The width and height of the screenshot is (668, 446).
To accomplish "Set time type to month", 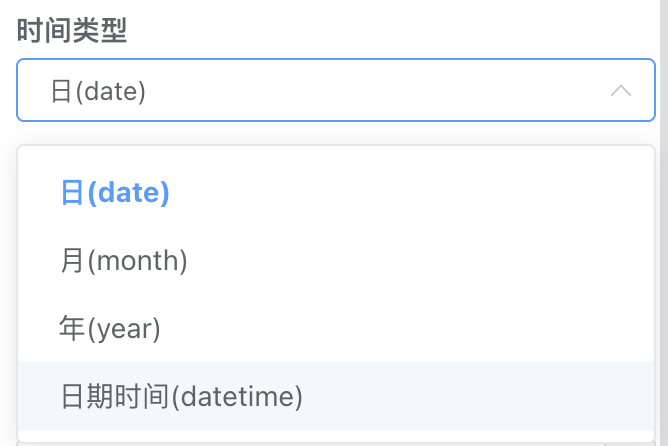I will (x=124, y=261).
